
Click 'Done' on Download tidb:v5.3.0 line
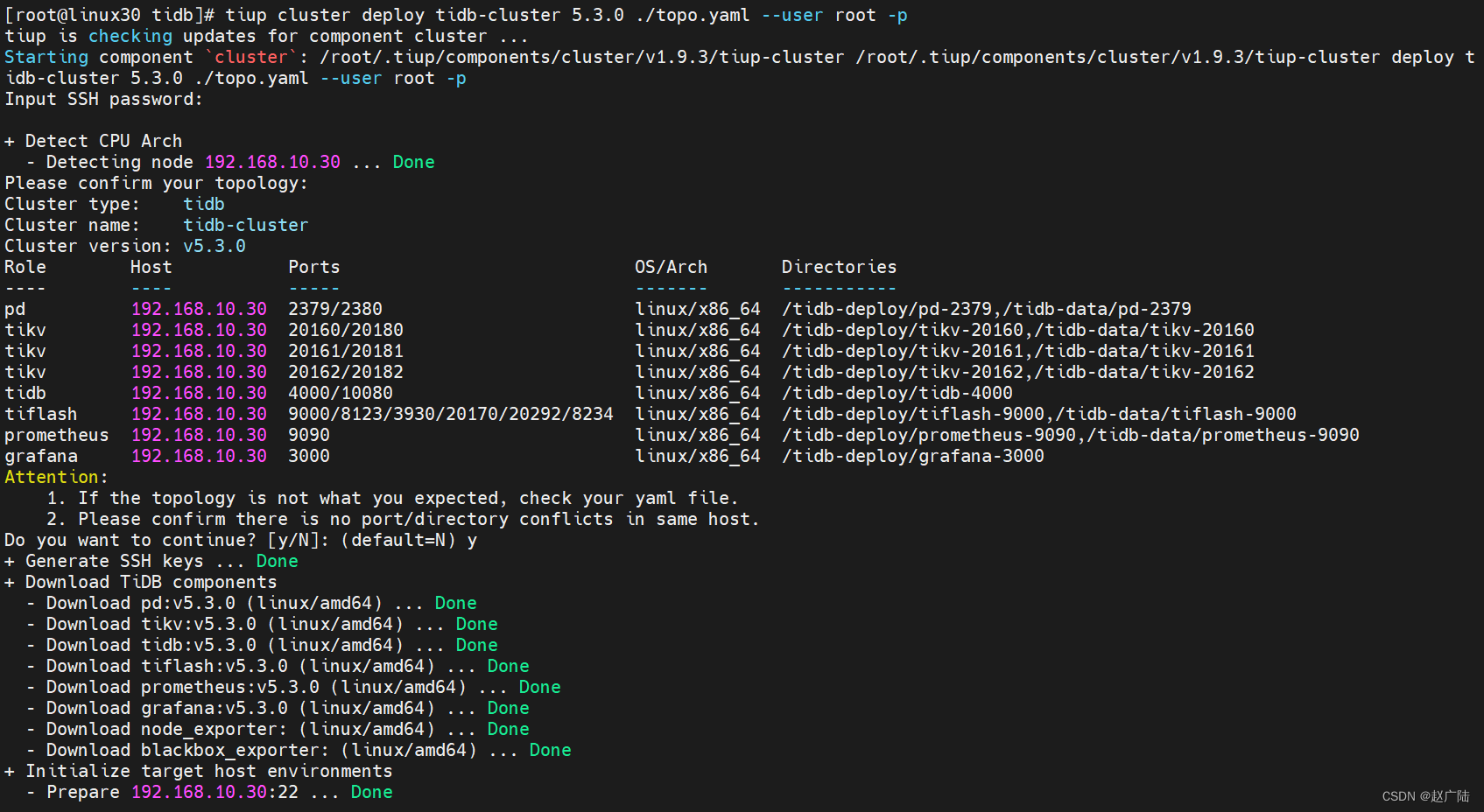coord(477,645)
